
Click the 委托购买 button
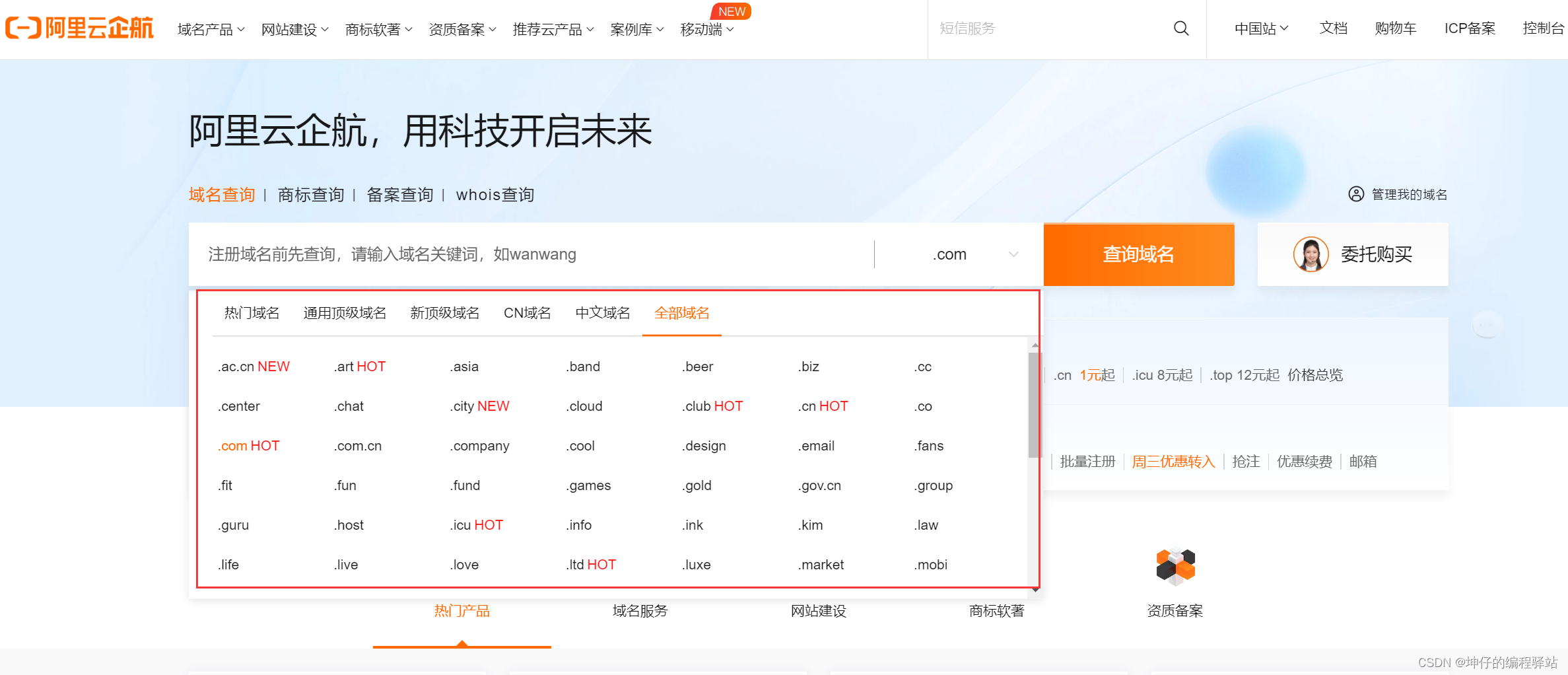tap(1353, 254)
